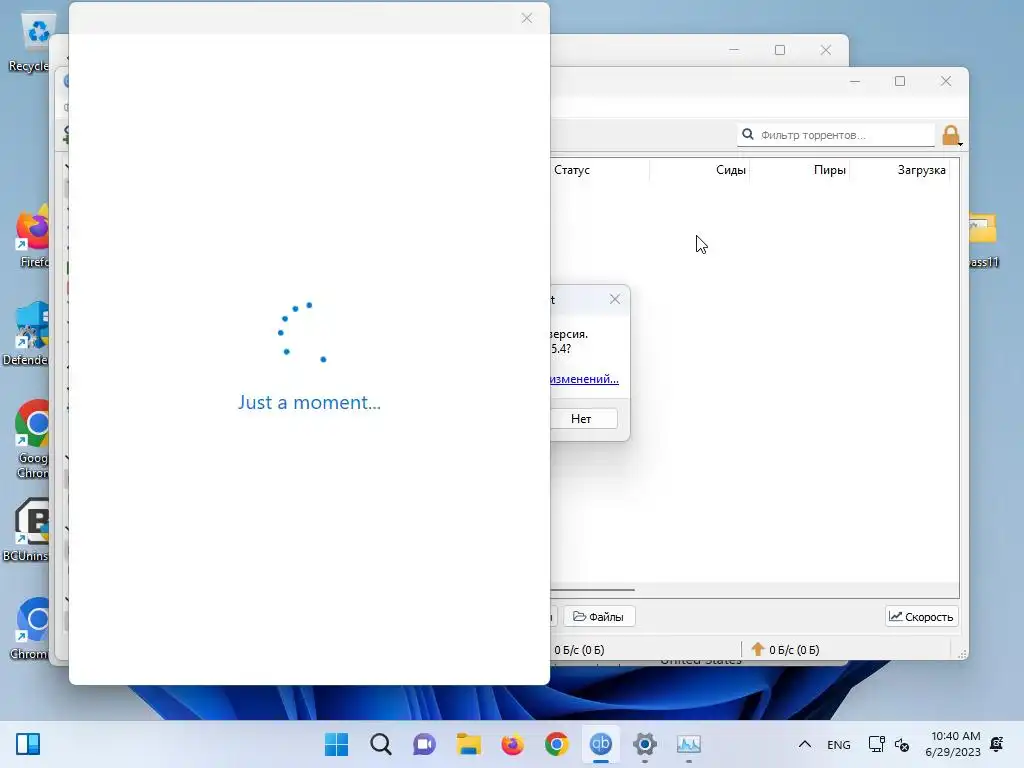Viewport: 1024px width, 768px height.
Task: Switch to the Файлы tab
Action: click(599, 616)
